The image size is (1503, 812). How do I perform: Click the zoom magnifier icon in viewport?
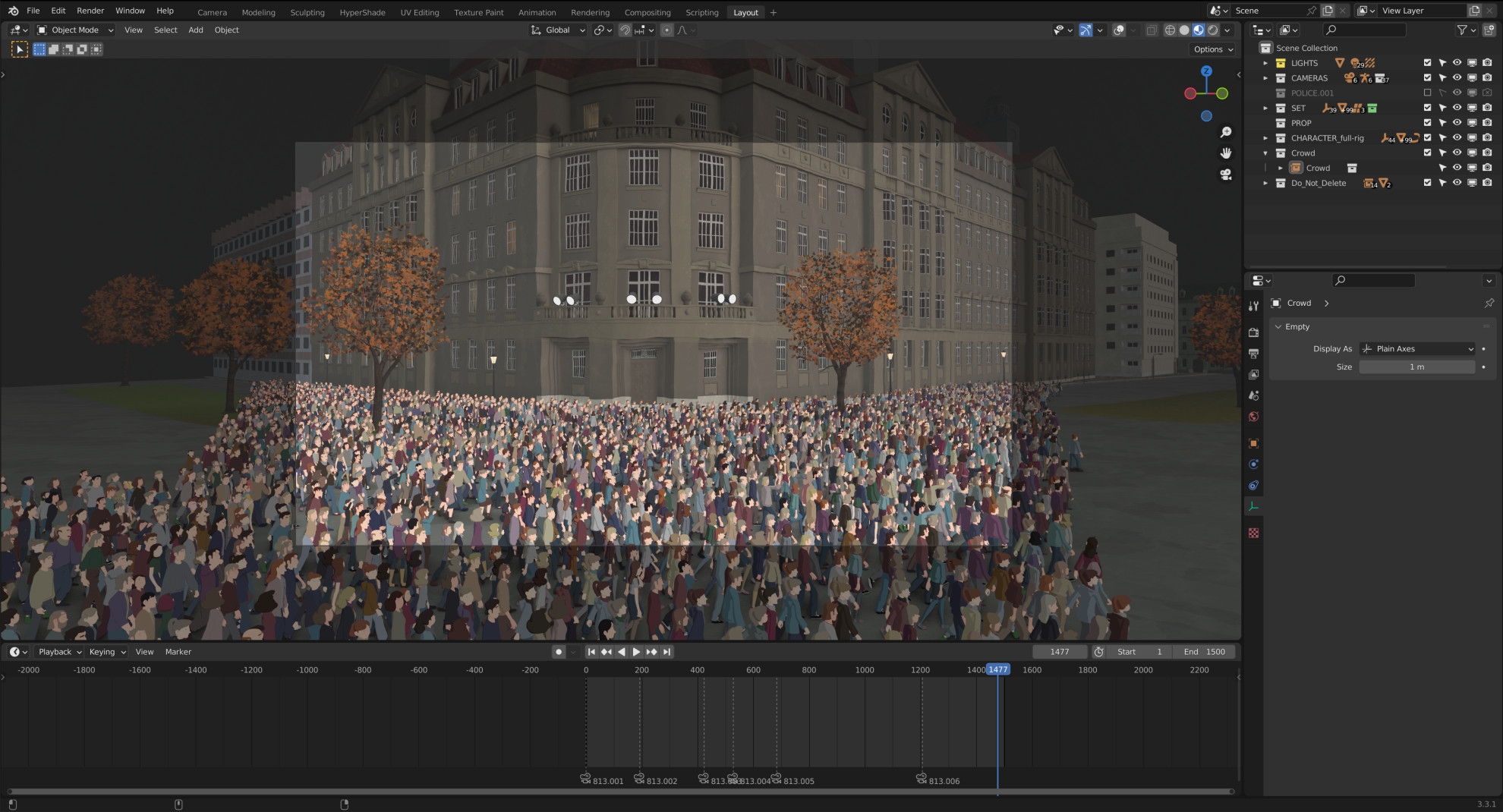(x=1225, y=133)
